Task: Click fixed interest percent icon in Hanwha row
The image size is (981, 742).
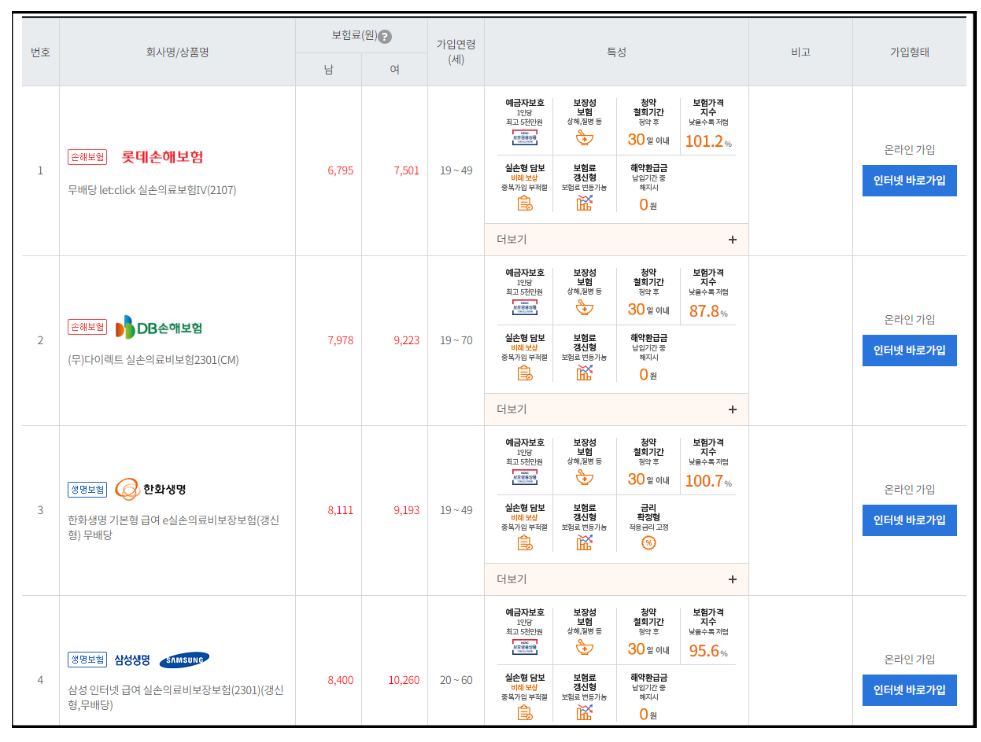Action: click(x=649, y=543)
